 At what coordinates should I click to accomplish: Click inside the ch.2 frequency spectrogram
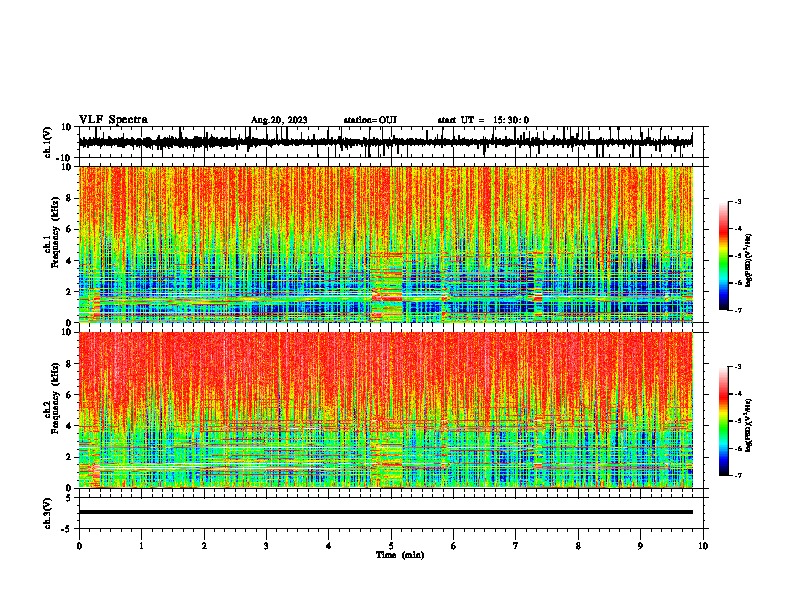[386, 410]
